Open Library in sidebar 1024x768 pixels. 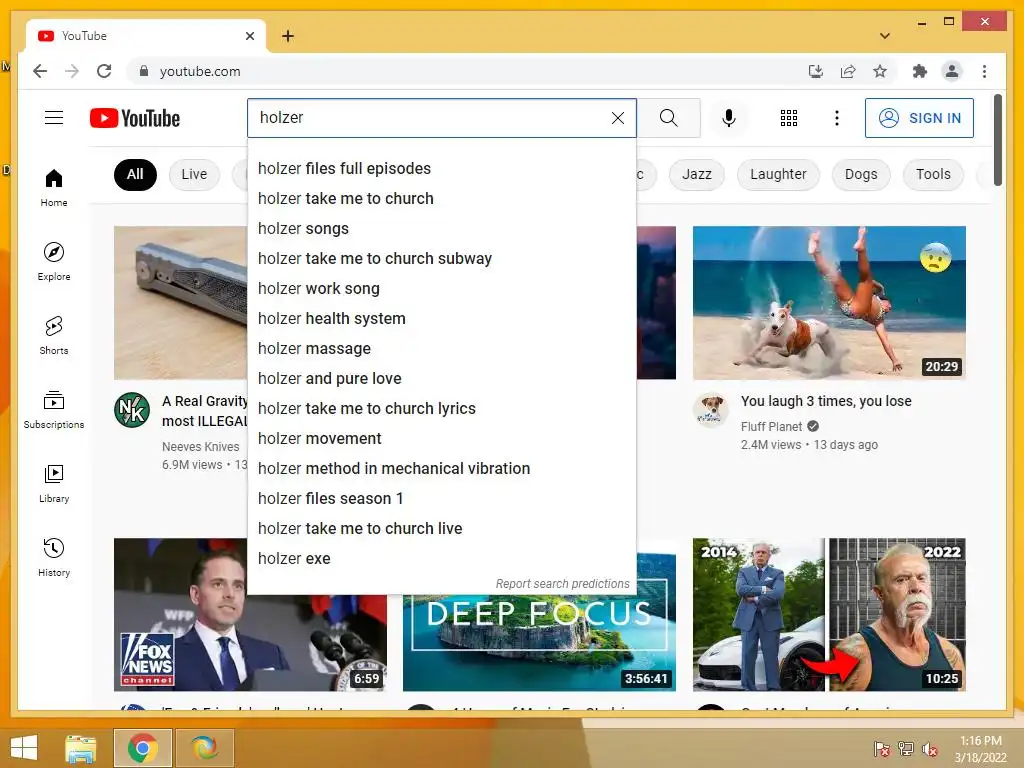[54, 484]
